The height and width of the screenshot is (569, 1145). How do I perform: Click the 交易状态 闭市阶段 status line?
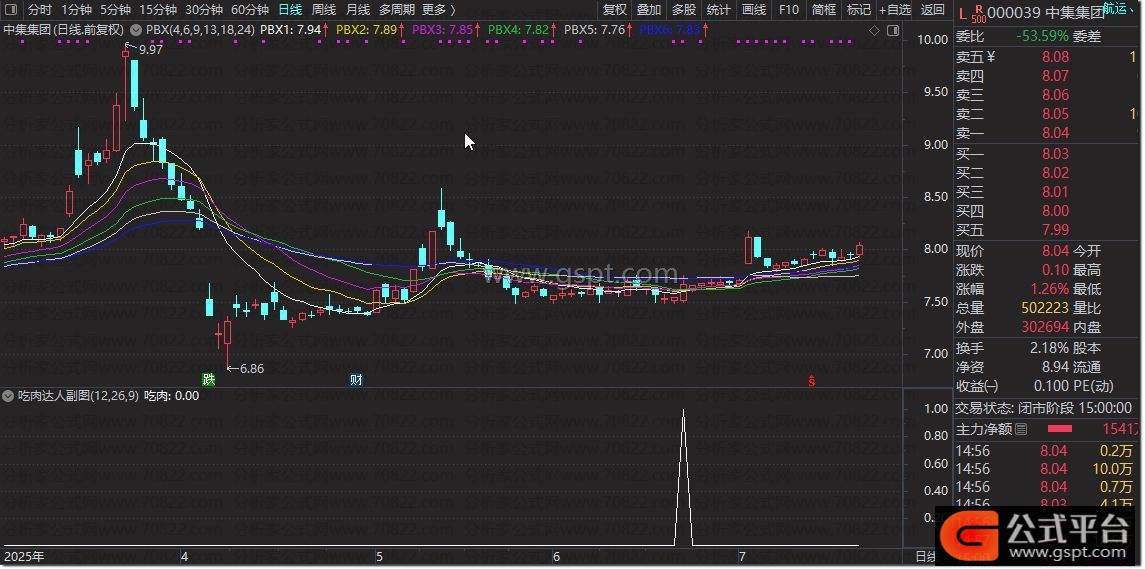[x=1044, y=408]
